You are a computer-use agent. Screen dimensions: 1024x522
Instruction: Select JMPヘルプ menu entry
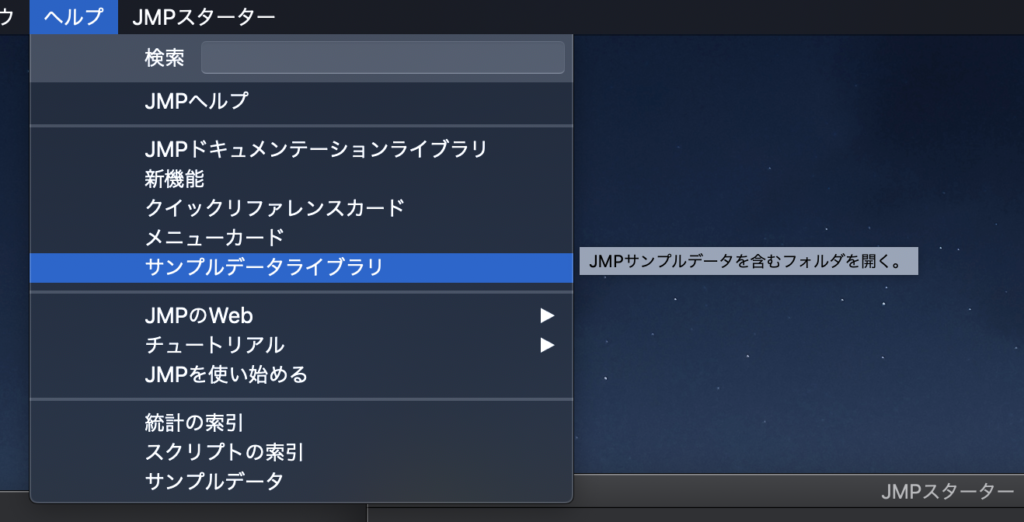pyautogui.click(x=301, y=101)
